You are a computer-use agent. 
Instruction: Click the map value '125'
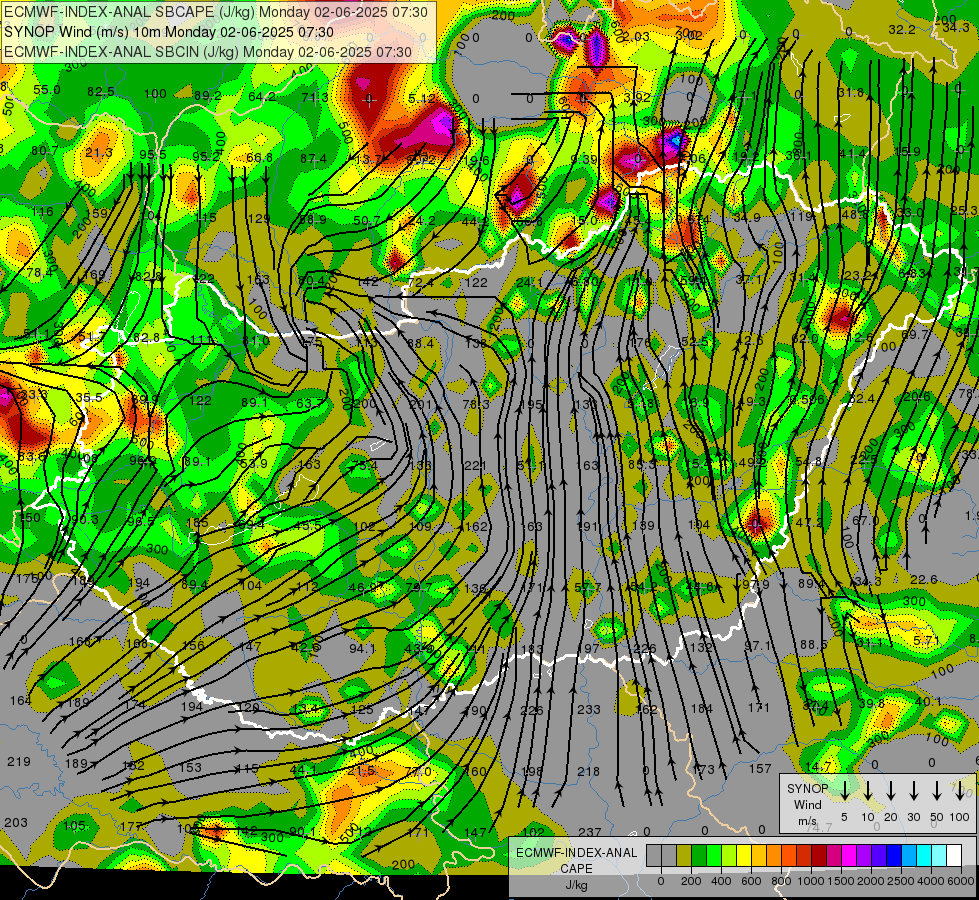pyautogui.click(x=362, y=710)
